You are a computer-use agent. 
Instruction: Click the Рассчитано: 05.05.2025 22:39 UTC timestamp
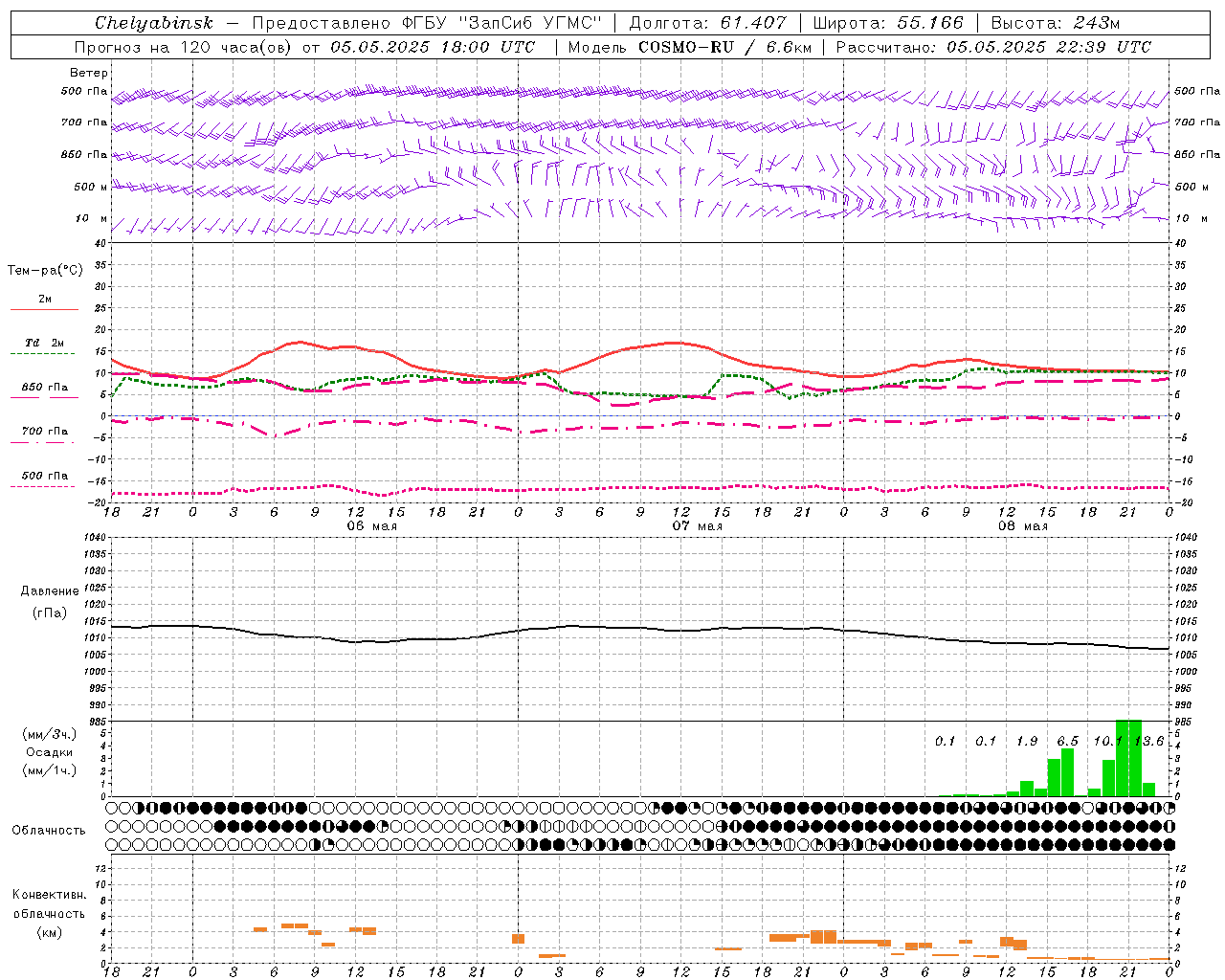click(993, 47)
